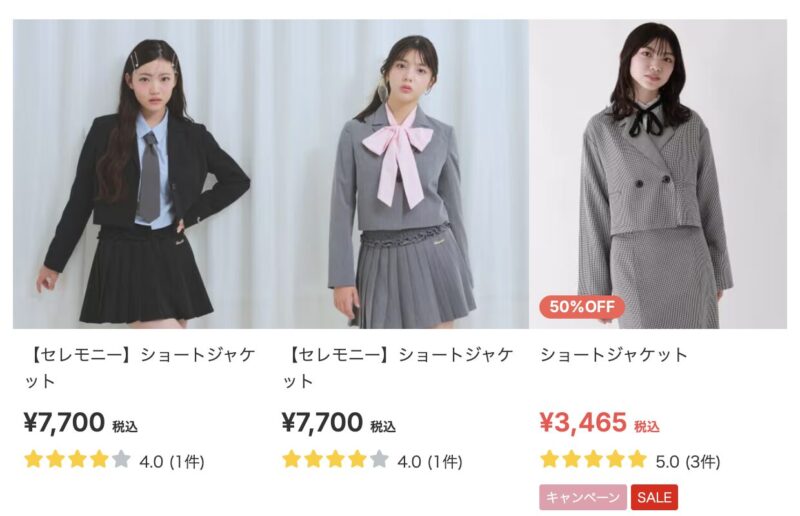The height and width of the screenshot is (516, 800).
Task: Click the third product's five-star rating
Action: 594,459
